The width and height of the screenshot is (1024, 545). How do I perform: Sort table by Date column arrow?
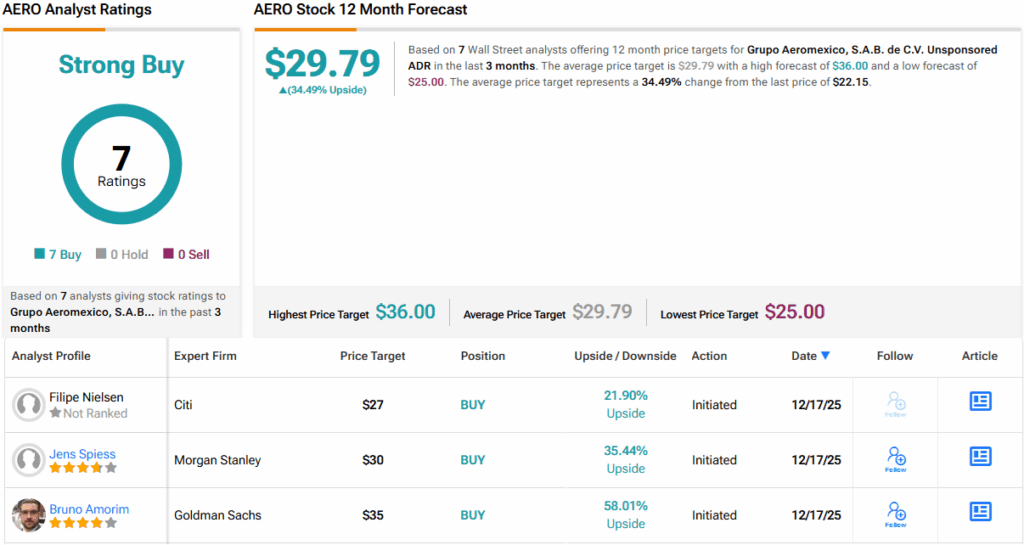click(x=825, y=356)
